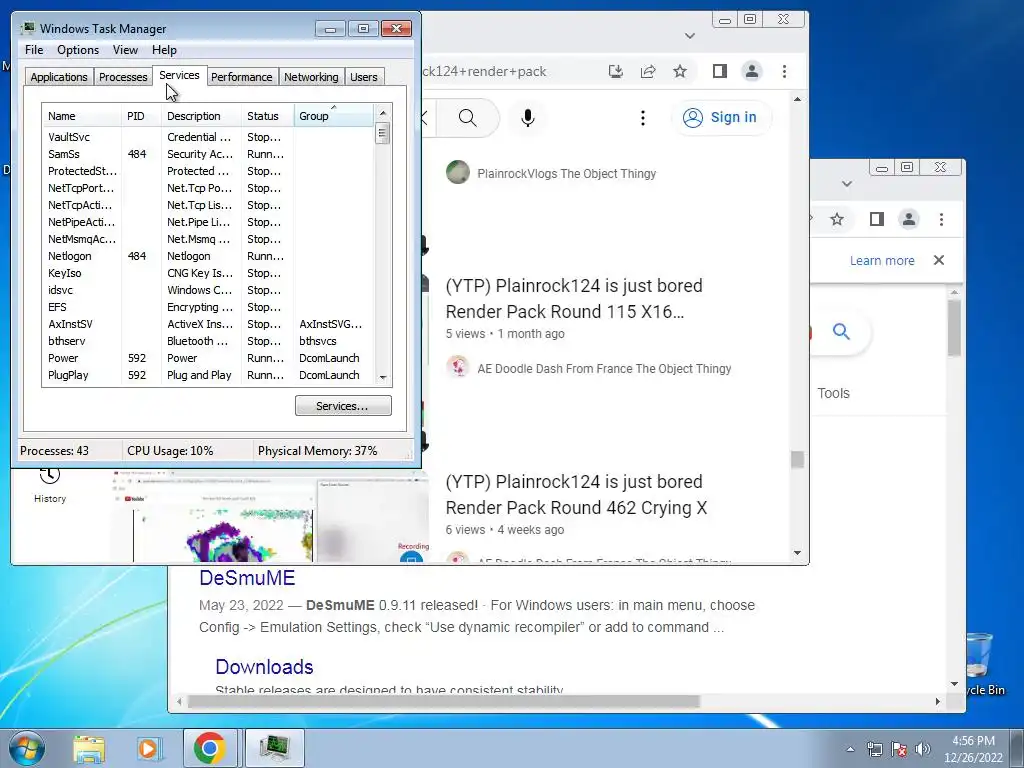Open the Chrome three-dot menu
Viewport: 1024px width, 768px height.
click(x=784, y=71)
